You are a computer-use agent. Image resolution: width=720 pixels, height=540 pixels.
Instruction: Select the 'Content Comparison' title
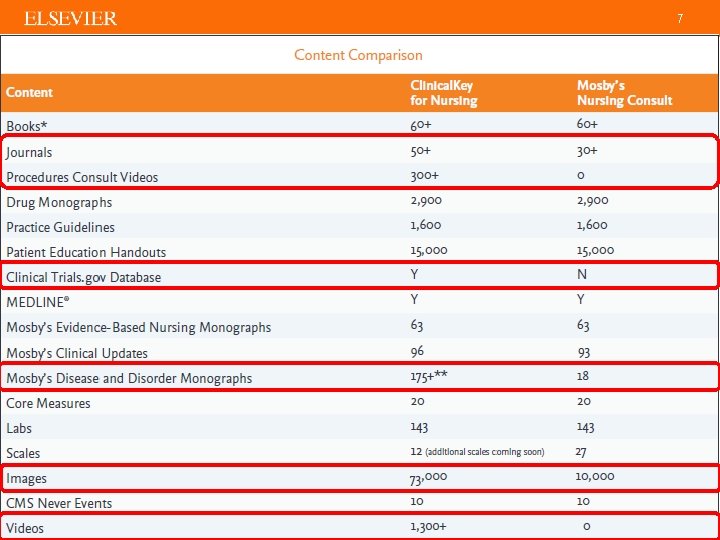pyautogui.click(x=358, y=55)
